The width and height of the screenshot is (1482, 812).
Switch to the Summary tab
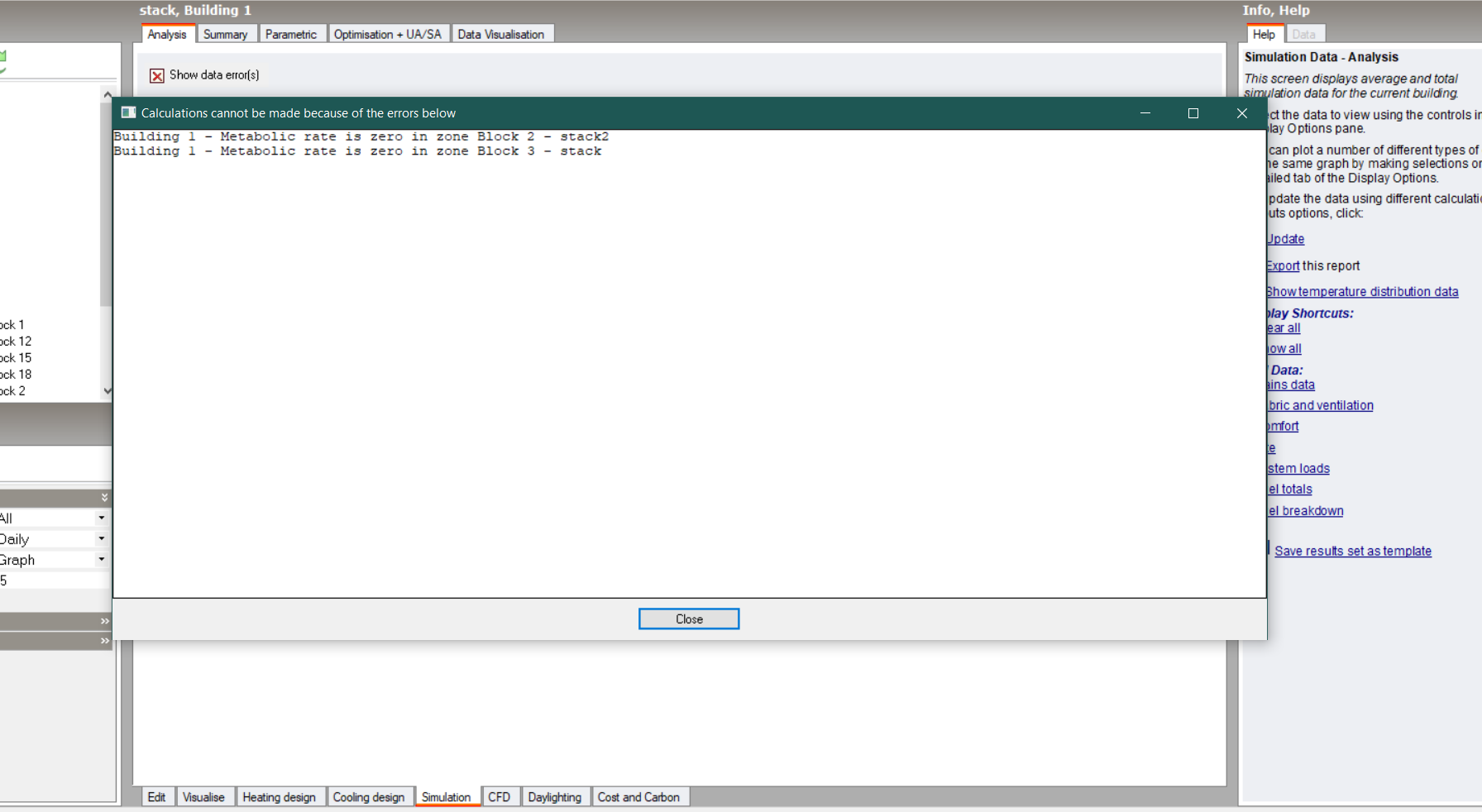225,34
